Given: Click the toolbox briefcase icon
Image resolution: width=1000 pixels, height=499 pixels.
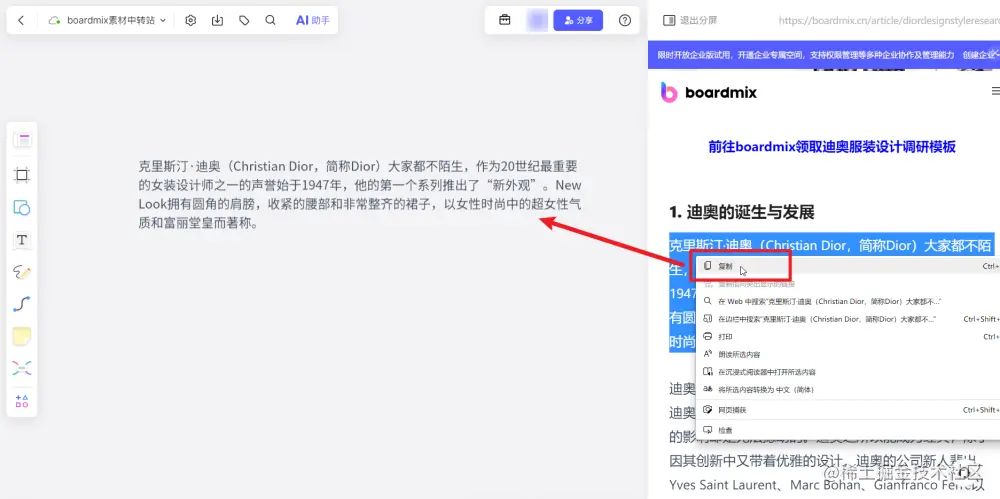Looking at the screenshot, I should point(504,20).
